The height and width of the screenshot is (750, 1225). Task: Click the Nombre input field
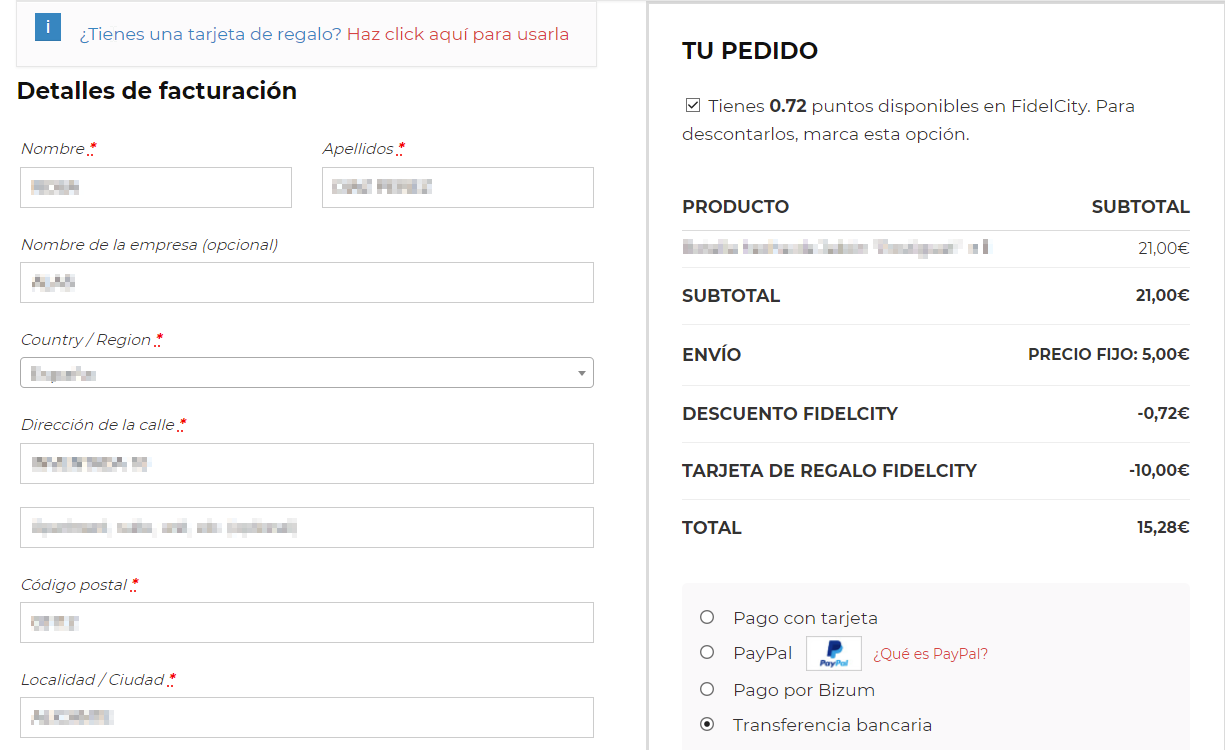tap(156, 187)
